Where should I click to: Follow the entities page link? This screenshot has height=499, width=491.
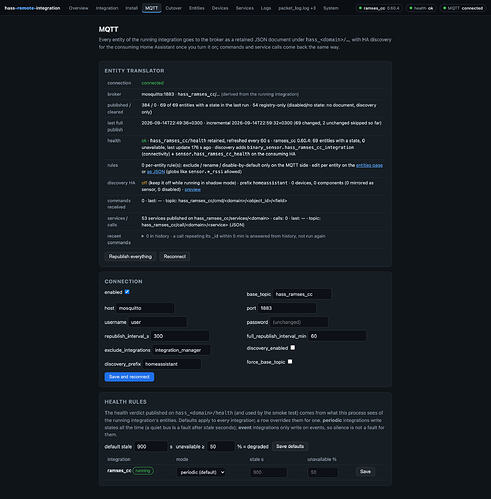369,165
